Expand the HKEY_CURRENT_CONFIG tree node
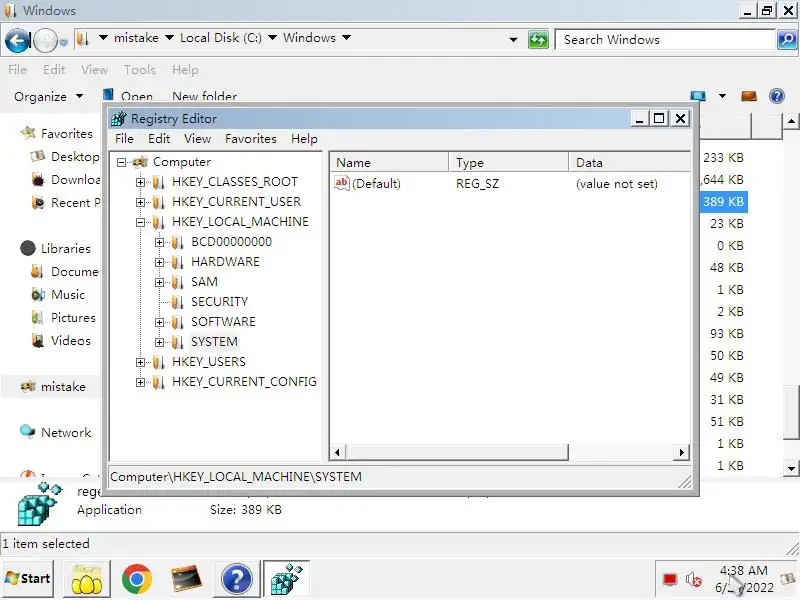The width and height of the screenshot is (800, 600). pyautogui.click(x=140, y=382)
